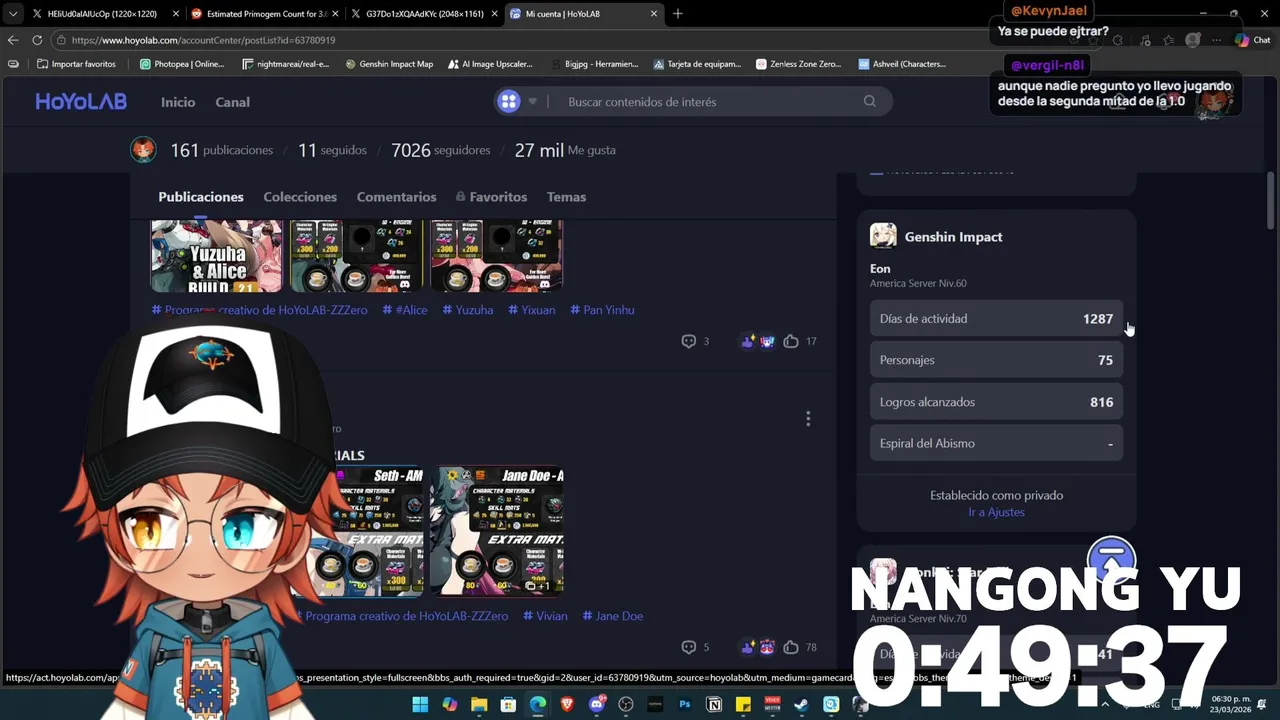Switch to the Estimated Primogem Count tab
This screenshot has height=720, width=1280.
pos(265,14)
